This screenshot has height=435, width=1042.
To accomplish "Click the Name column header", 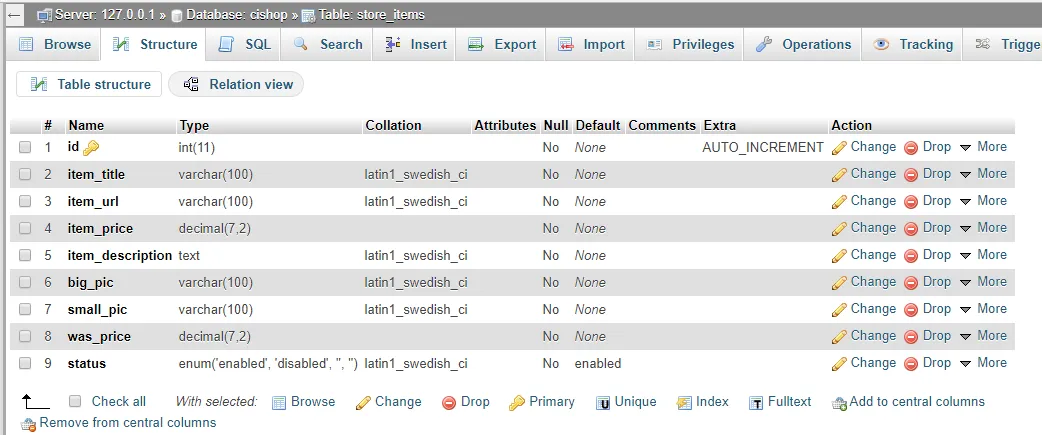I will 86,125.
